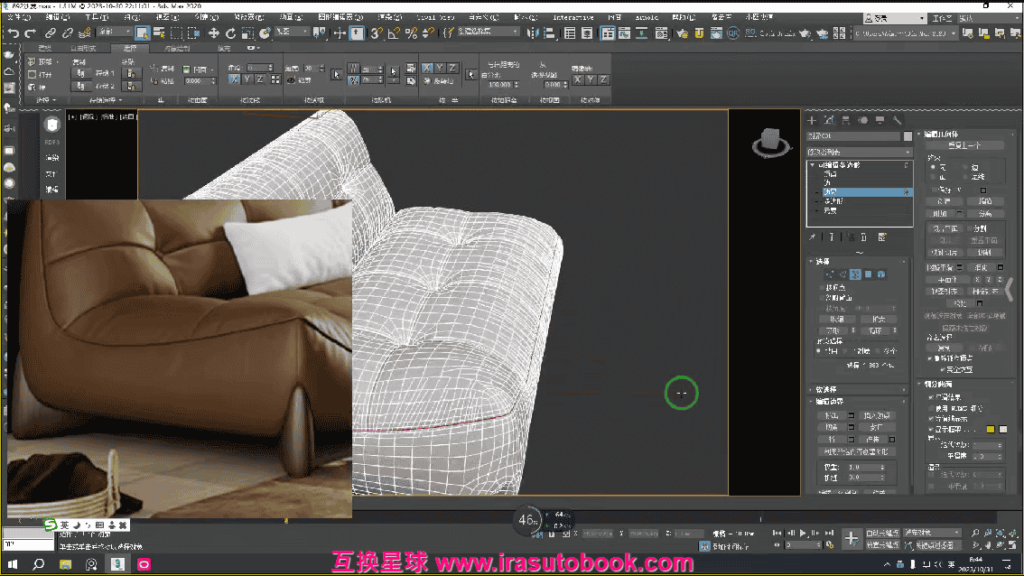Viewport: 1024px width, 576px height.
Task: Open the Hierarchy command panel tab
Action: tap(846, 120)
